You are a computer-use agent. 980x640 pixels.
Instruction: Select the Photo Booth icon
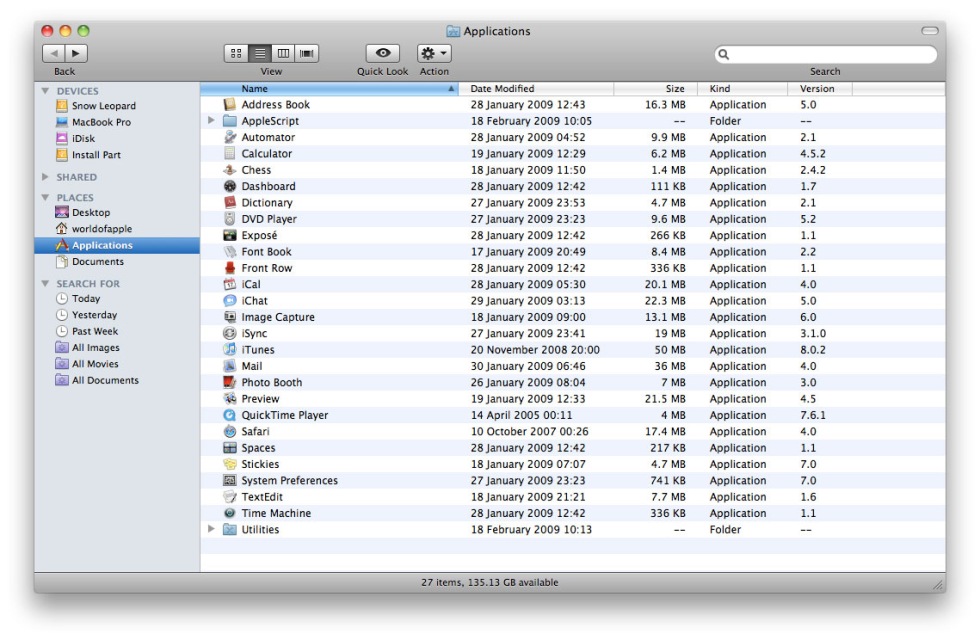230,383
